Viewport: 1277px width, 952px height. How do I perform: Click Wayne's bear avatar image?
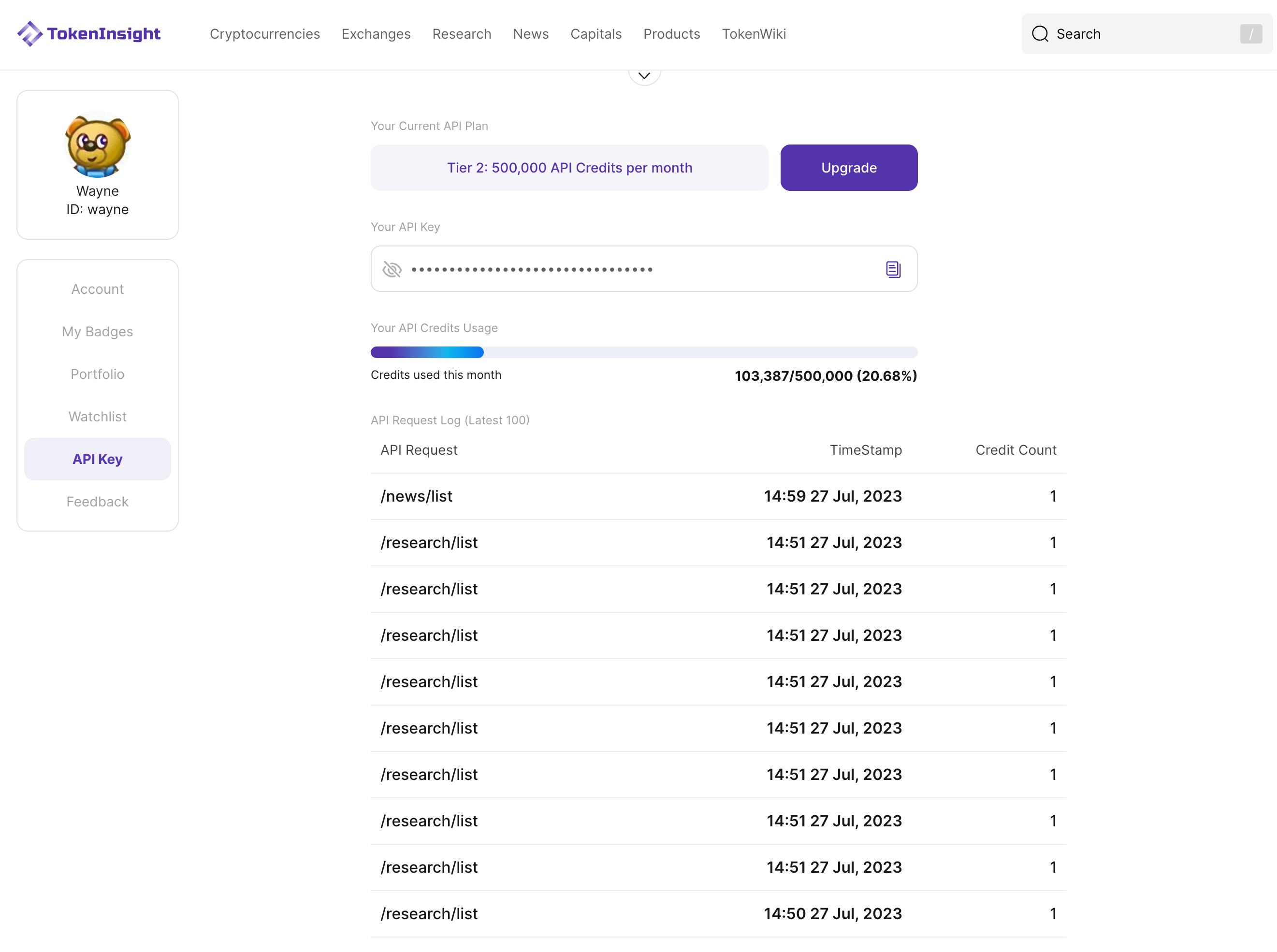click(x=97, y=145)
